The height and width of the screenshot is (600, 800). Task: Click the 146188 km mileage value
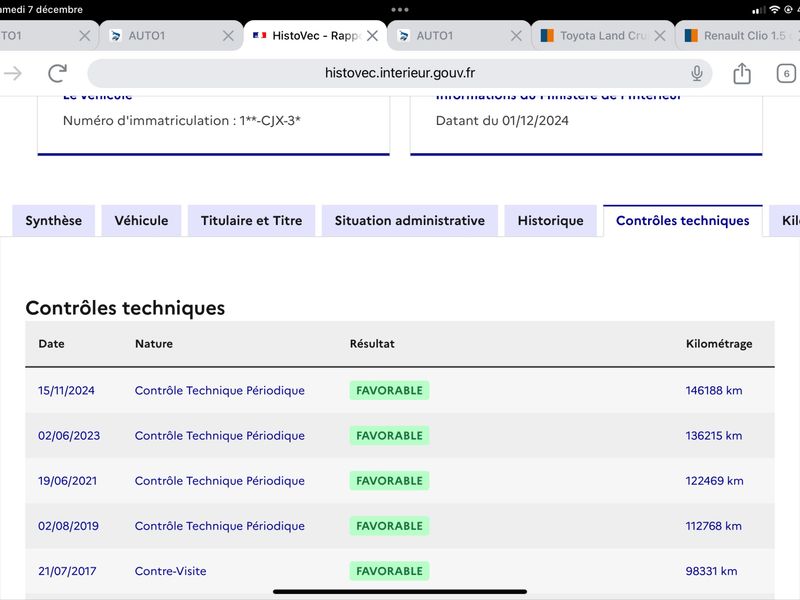pos(714,391)
